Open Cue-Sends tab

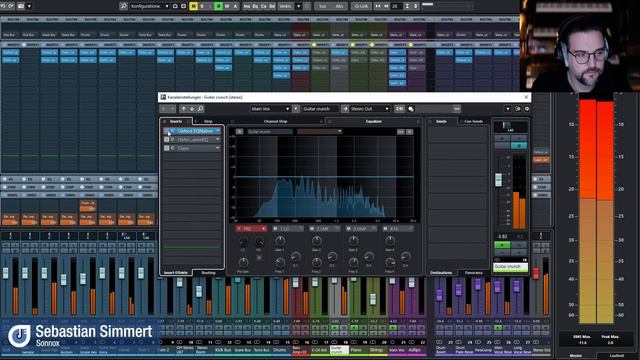tap(473, 121)
